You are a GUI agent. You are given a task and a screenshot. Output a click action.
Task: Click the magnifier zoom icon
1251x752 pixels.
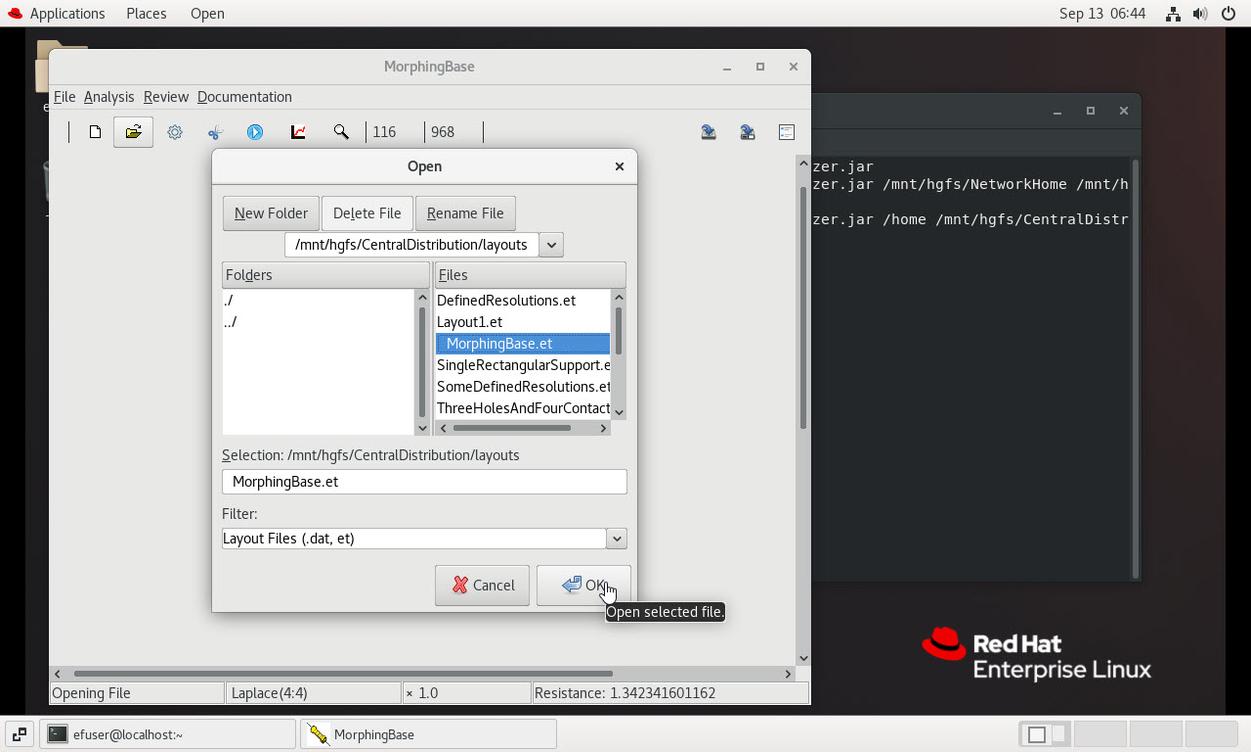tap(341, 132)
